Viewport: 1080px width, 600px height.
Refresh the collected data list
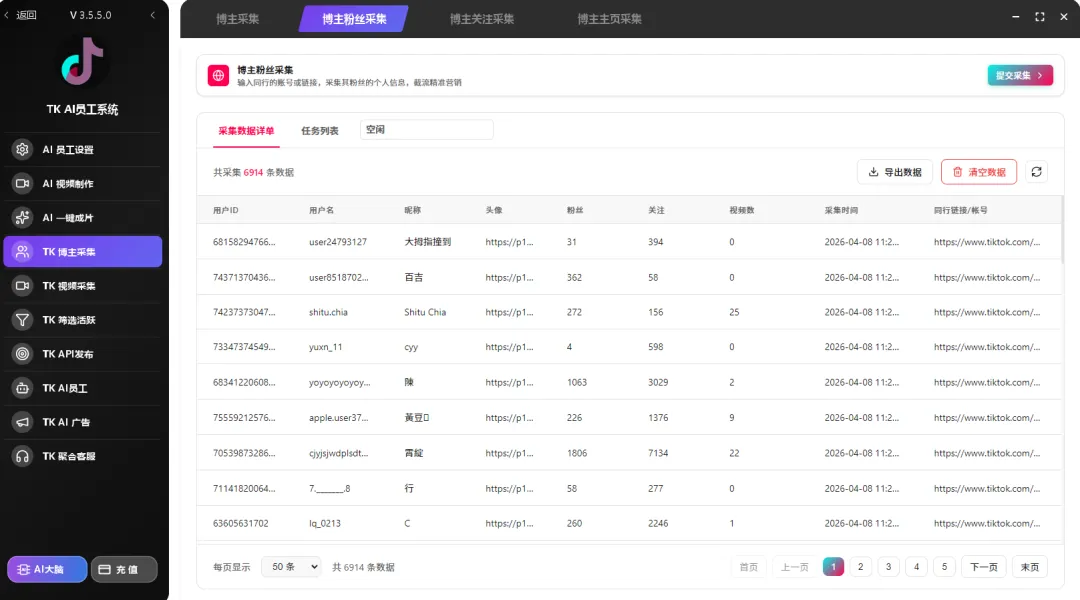(x=1036, y=171)
